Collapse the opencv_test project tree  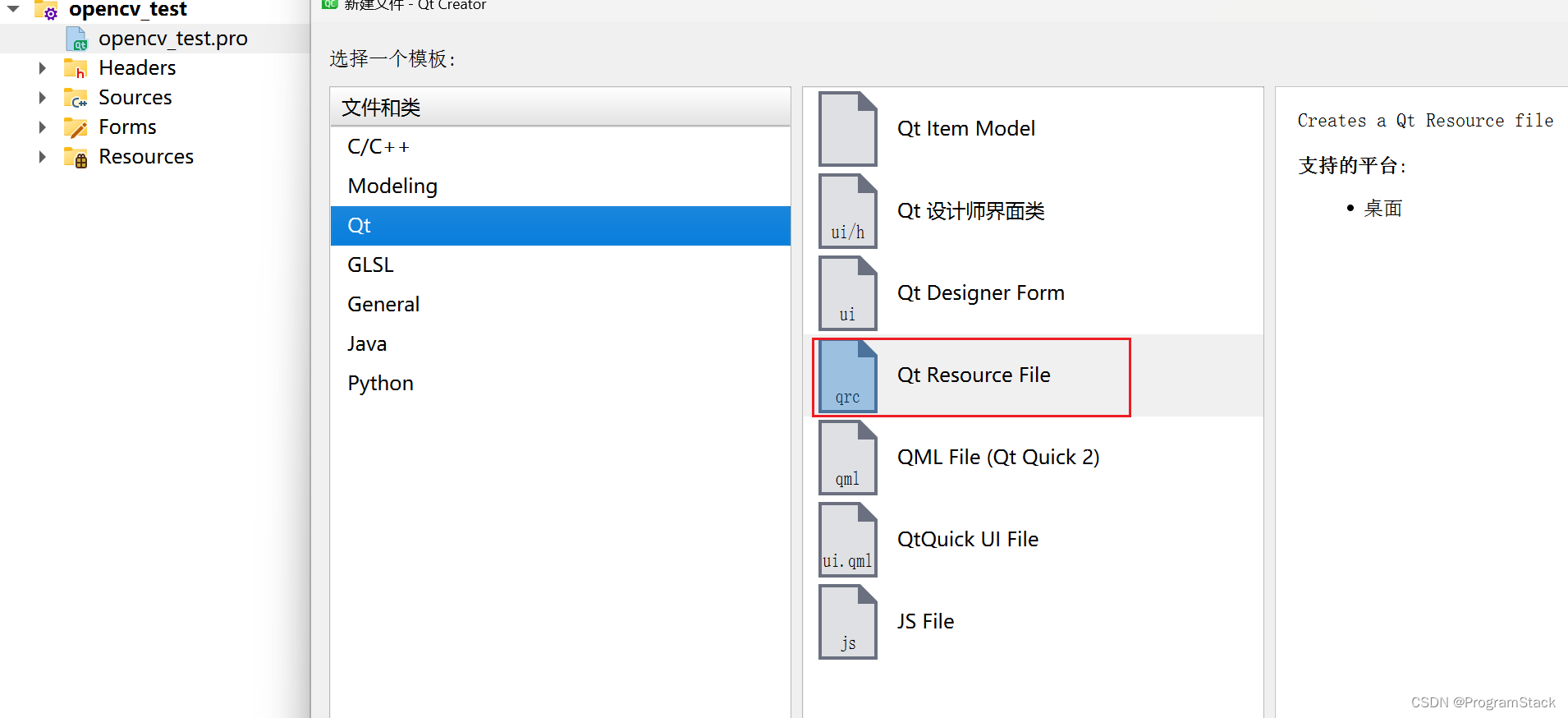tap(13, 9)
